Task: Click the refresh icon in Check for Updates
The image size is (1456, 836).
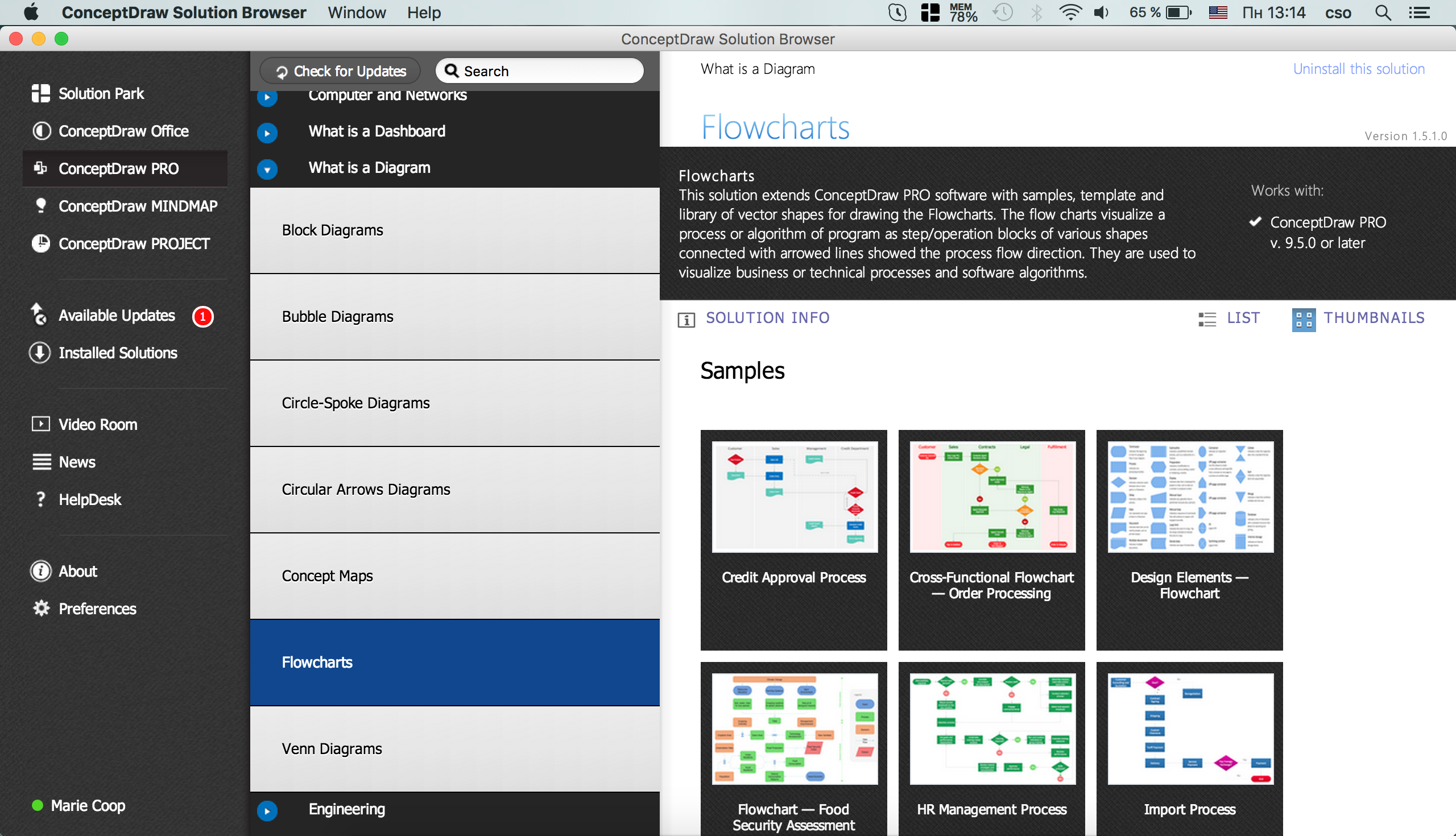Action: point(282,72)
